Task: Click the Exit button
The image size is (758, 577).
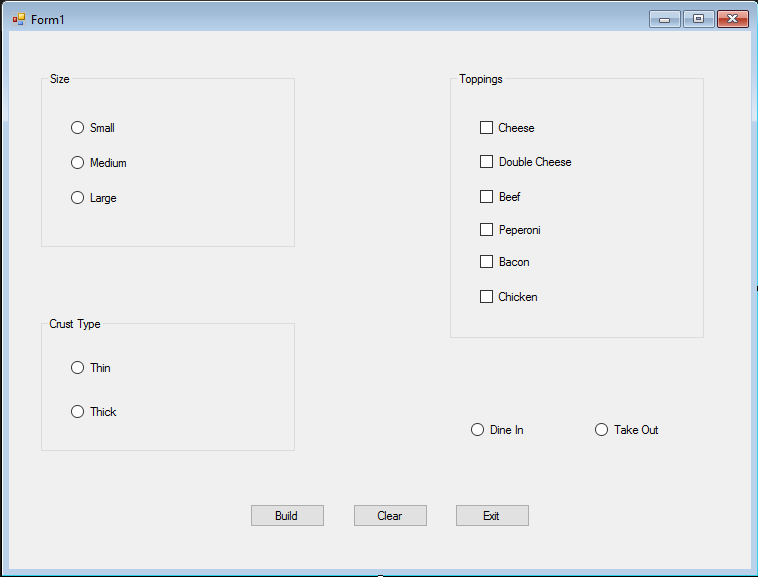Action: point(492,516)
